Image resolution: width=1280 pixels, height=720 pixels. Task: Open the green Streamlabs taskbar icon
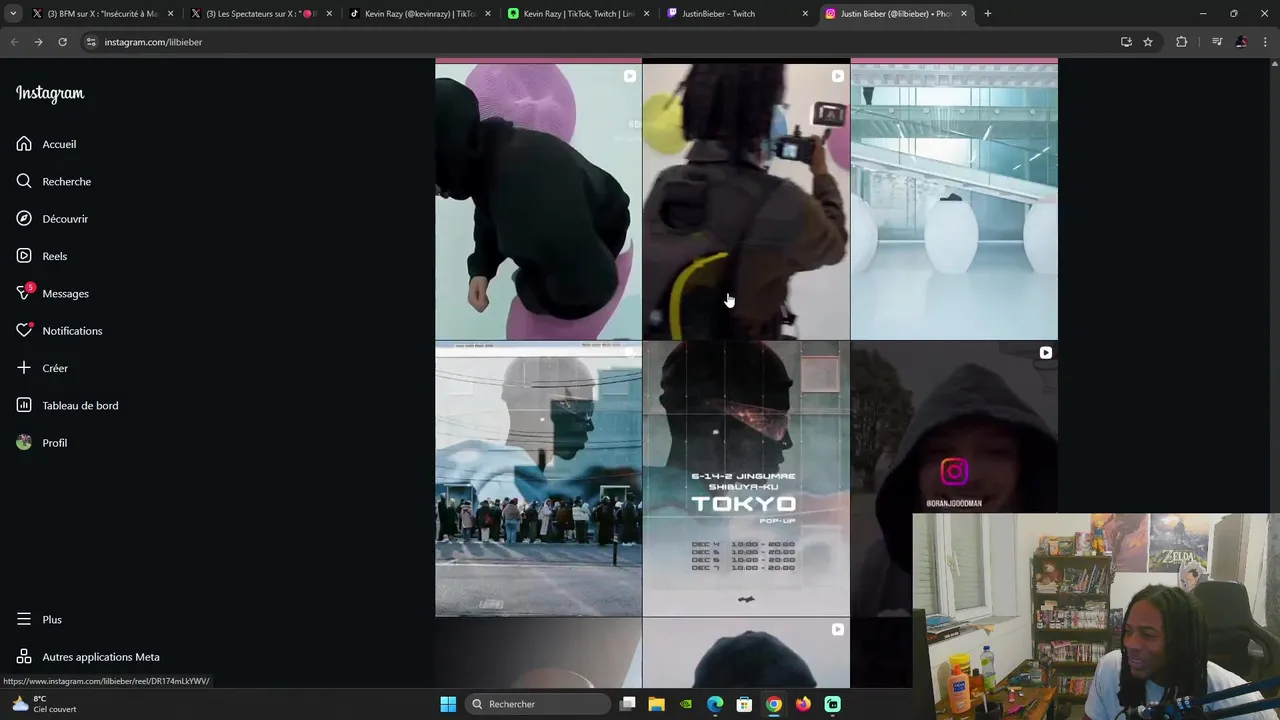coord(832,704)
